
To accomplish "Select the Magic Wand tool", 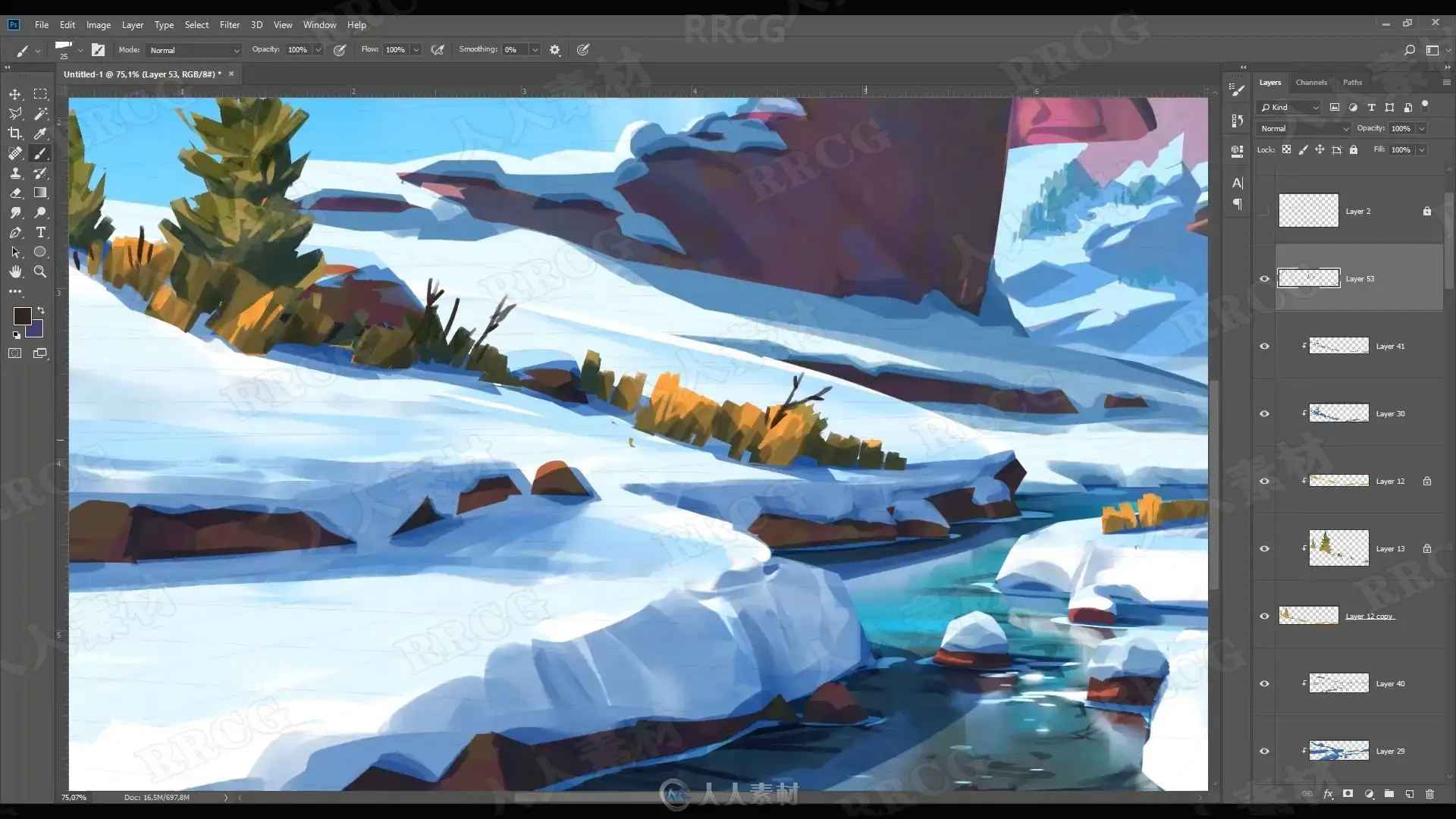I will (40, 114).
